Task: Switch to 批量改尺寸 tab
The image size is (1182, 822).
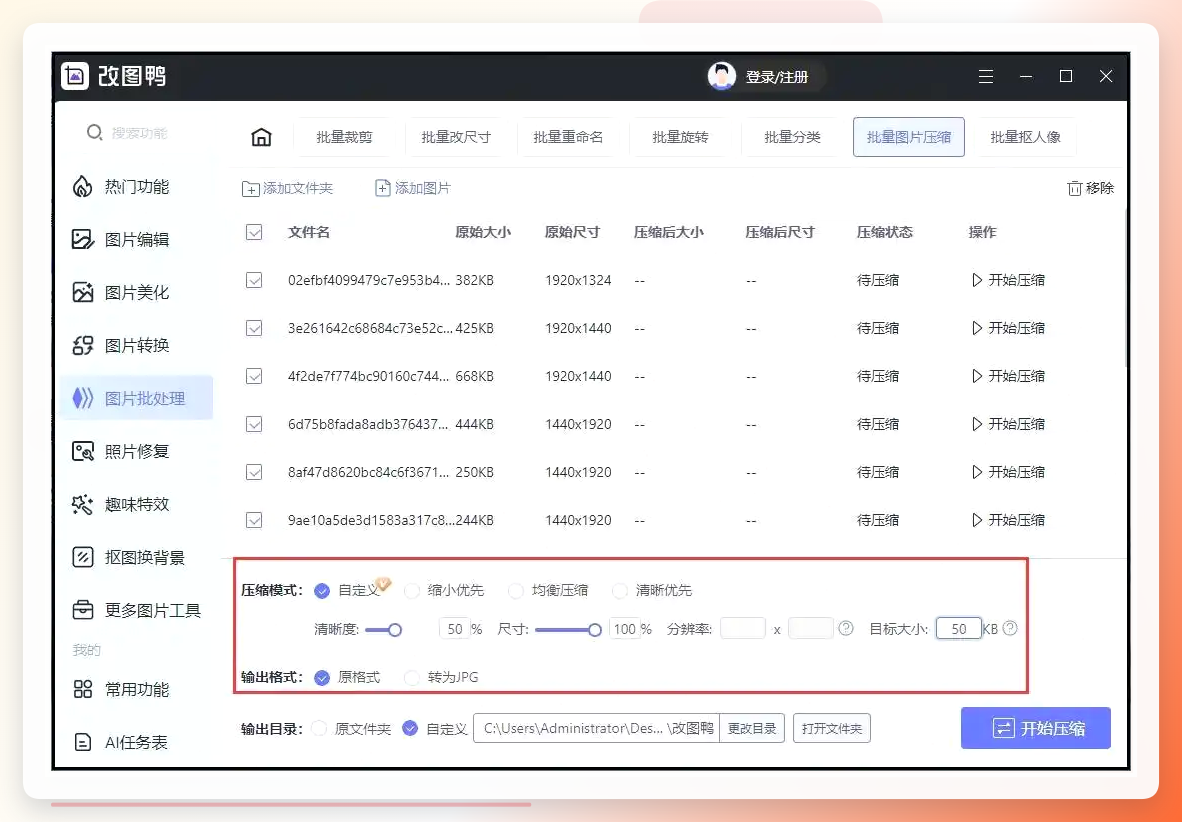Action: coord(456,137)
